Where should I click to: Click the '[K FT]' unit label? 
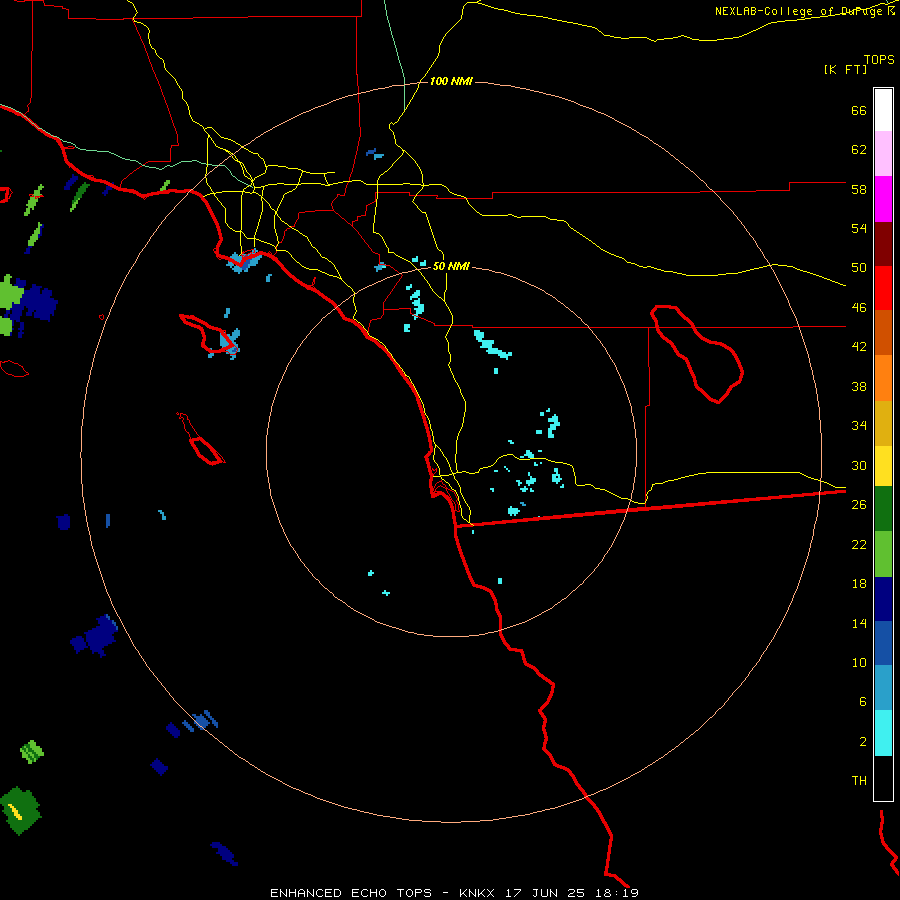coord(845,69)
